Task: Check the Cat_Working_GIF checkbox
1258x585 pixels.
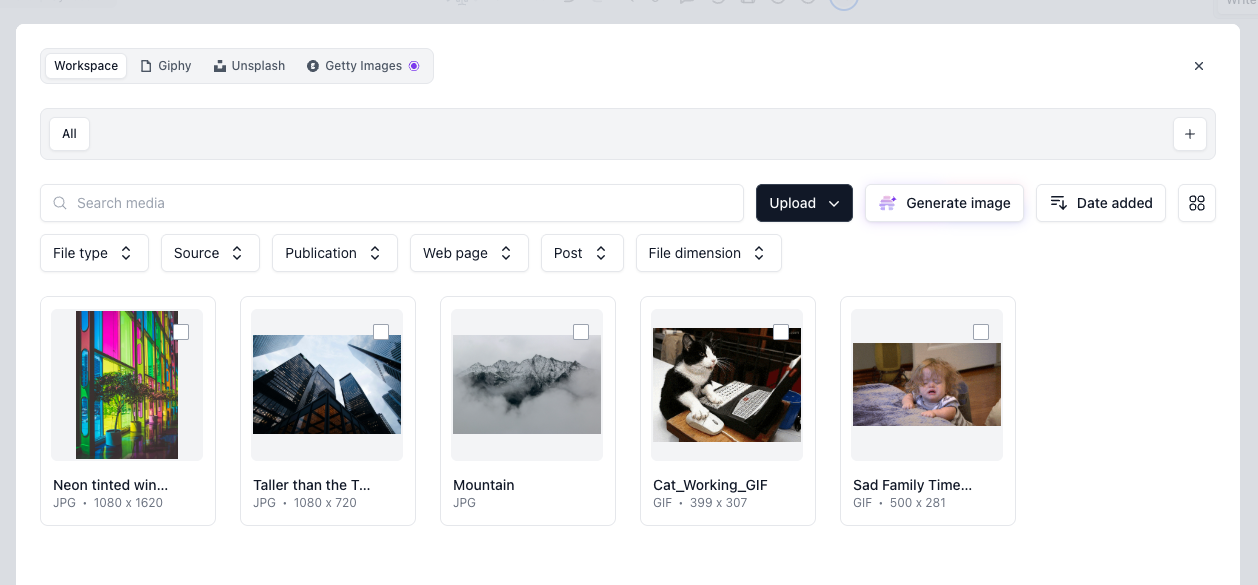Action: [781, 332]
